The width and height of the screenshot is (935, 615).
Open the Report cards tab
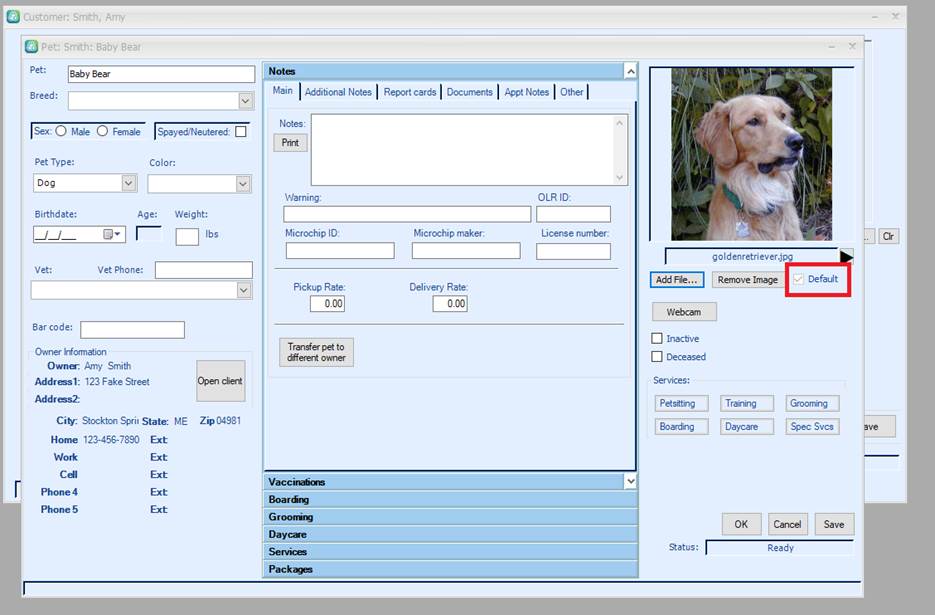click(x=410, y=92)
